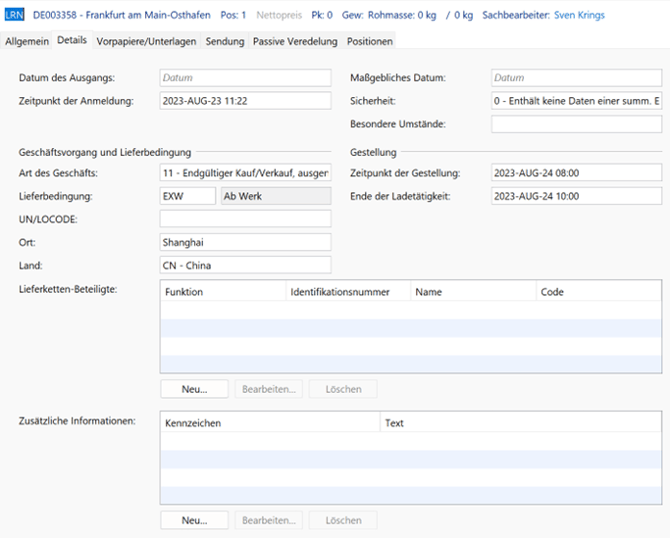
Task: Select the Details tab
Action: point(72,40)
